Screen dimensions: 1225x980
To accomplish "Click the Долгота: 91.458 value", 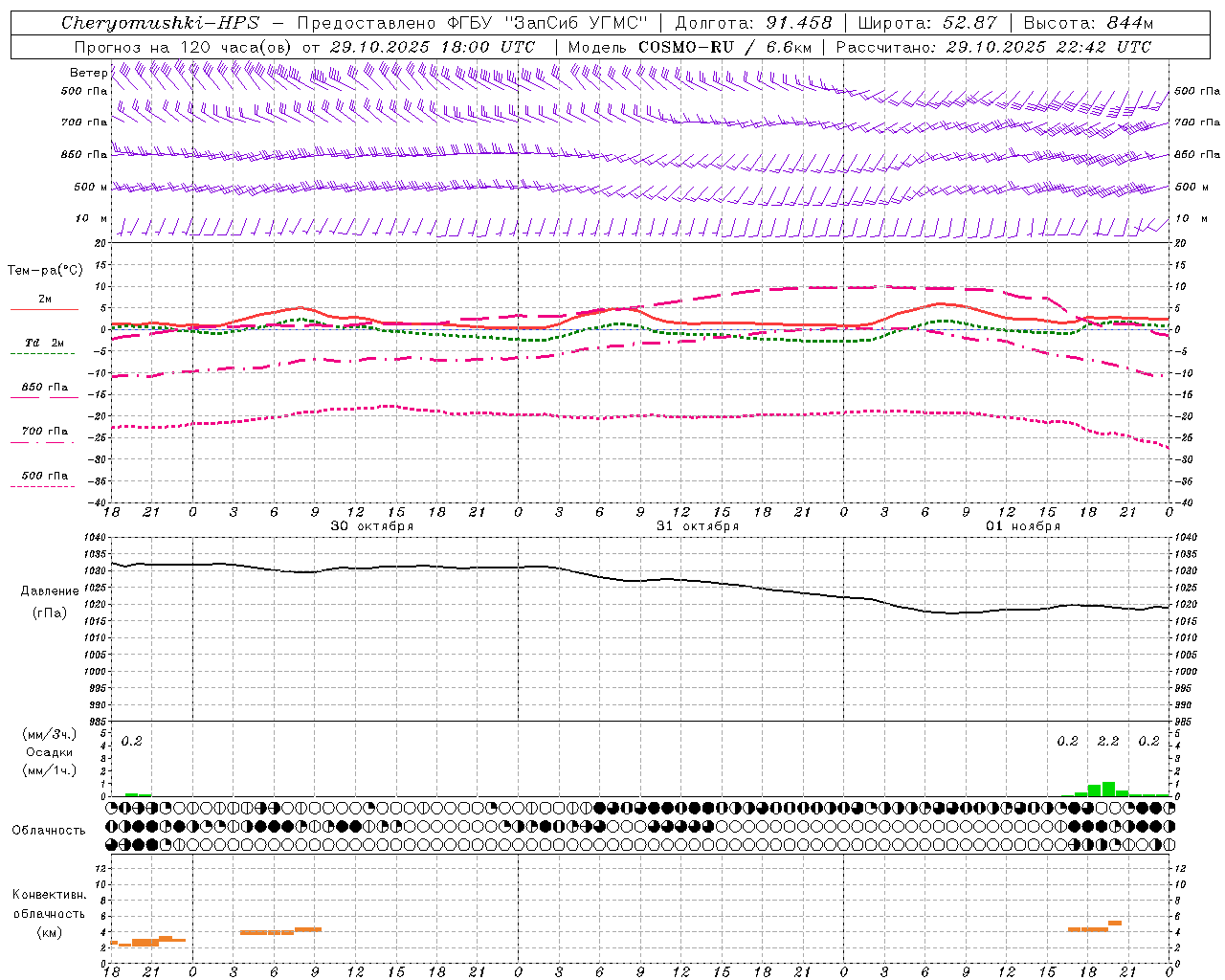I will 753,23.
